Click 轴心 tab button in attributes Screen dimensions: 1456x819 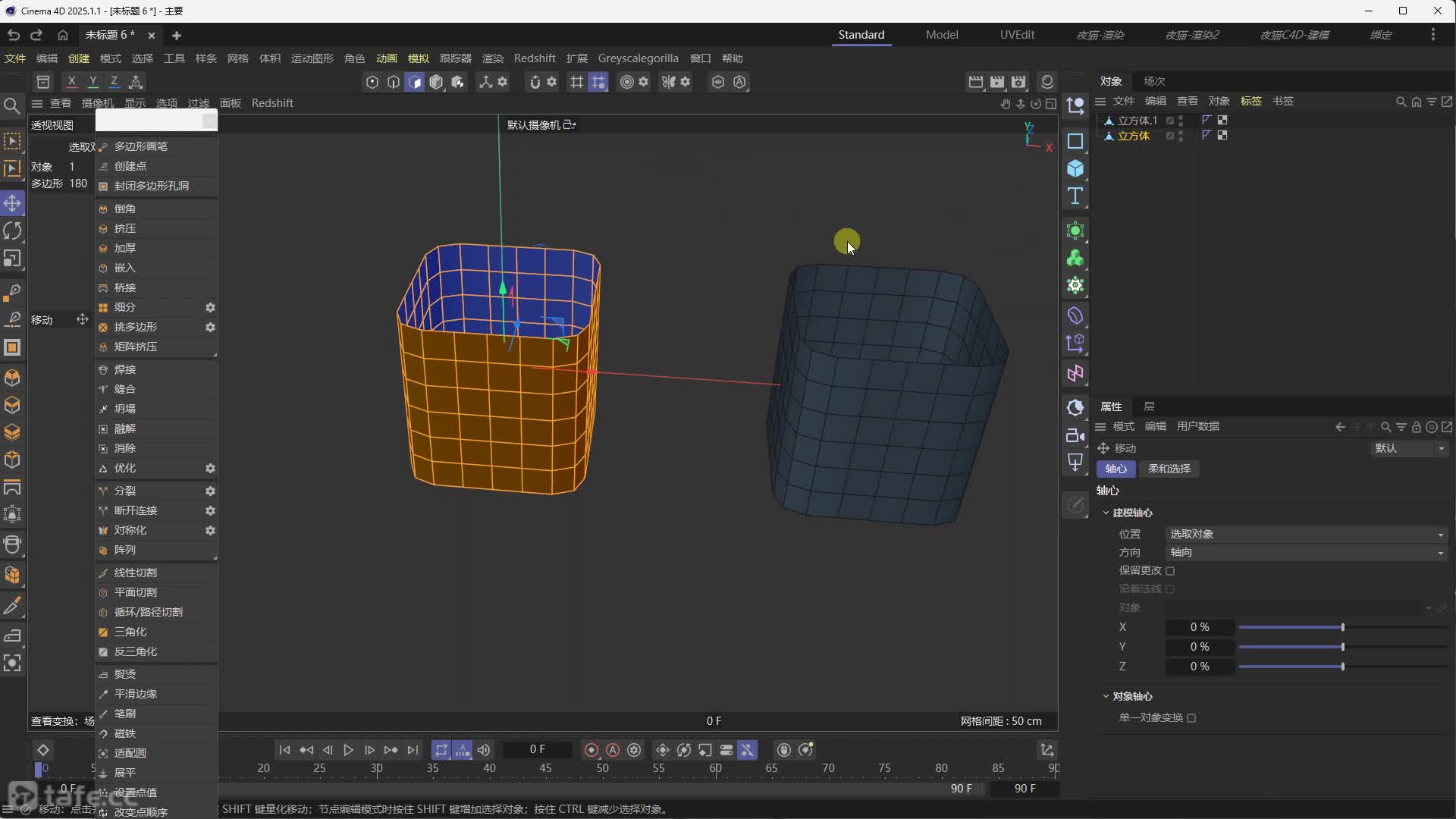(1116, 469)
